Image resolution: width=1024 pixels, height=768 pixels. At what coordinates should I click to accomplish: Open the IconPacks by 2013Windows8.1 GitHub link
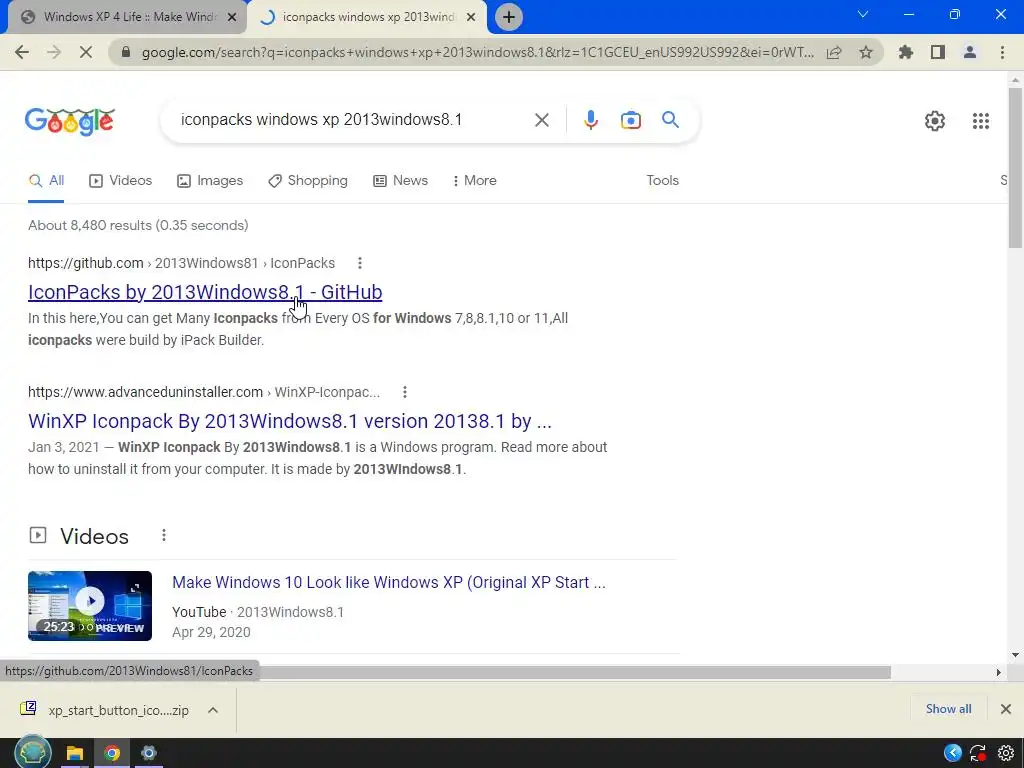click(x=205, y=292)
